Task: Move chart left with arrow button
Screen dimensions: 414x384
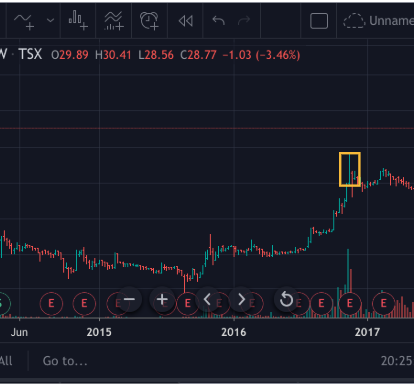Action: [x=207, y=299]
